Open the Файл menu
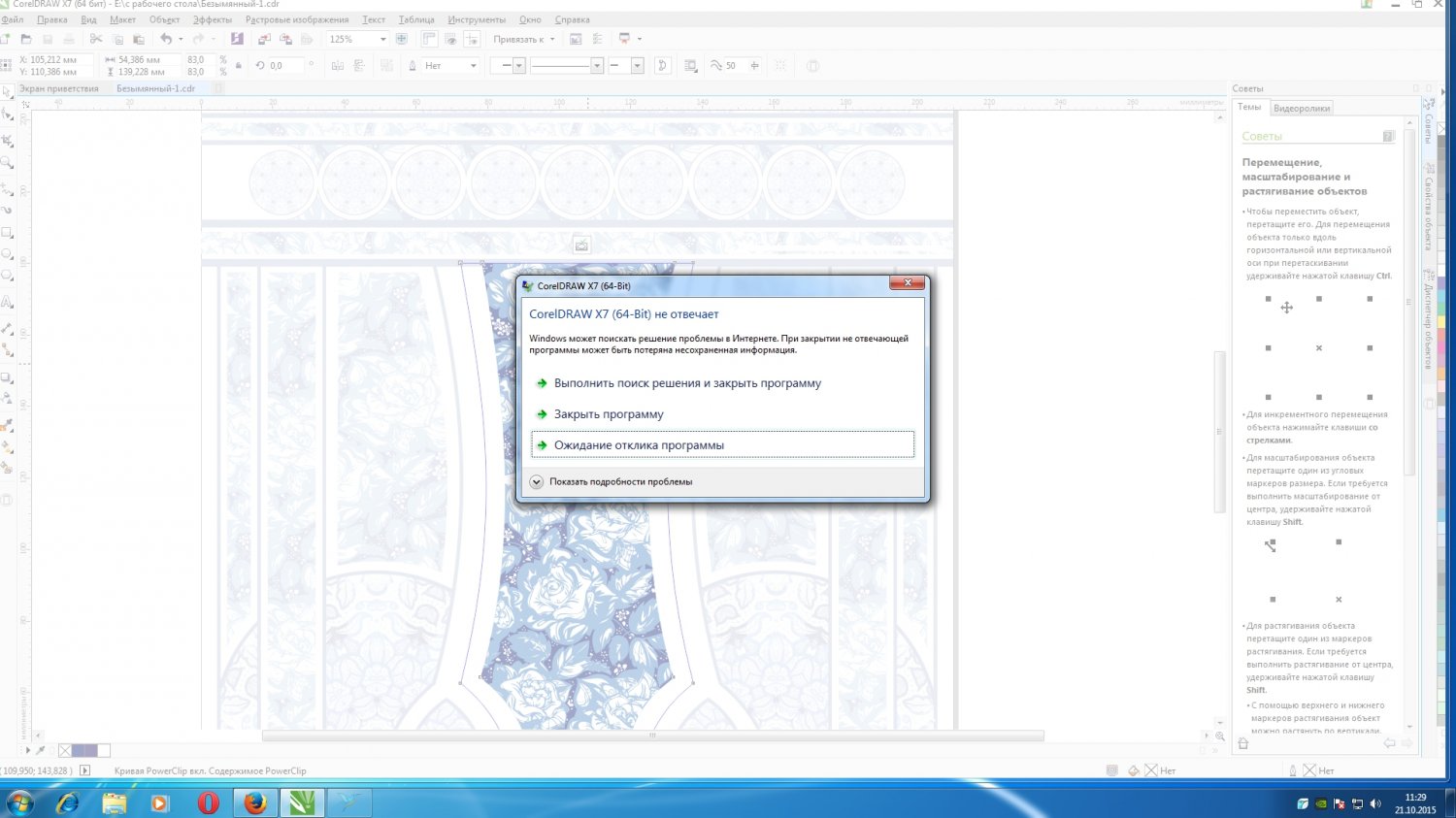 coord(13,19)
